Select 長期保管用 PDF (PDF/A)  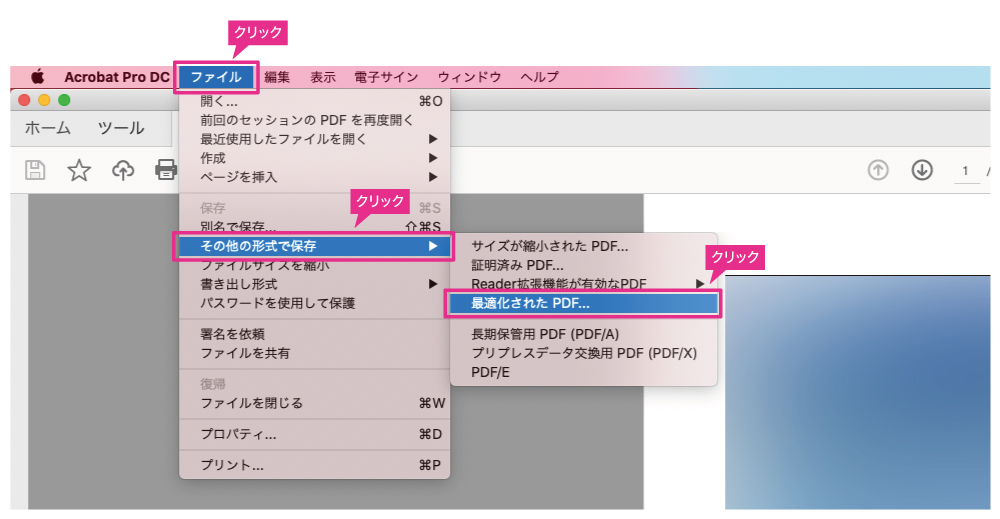pyautogui.click(x=584, y=334)
